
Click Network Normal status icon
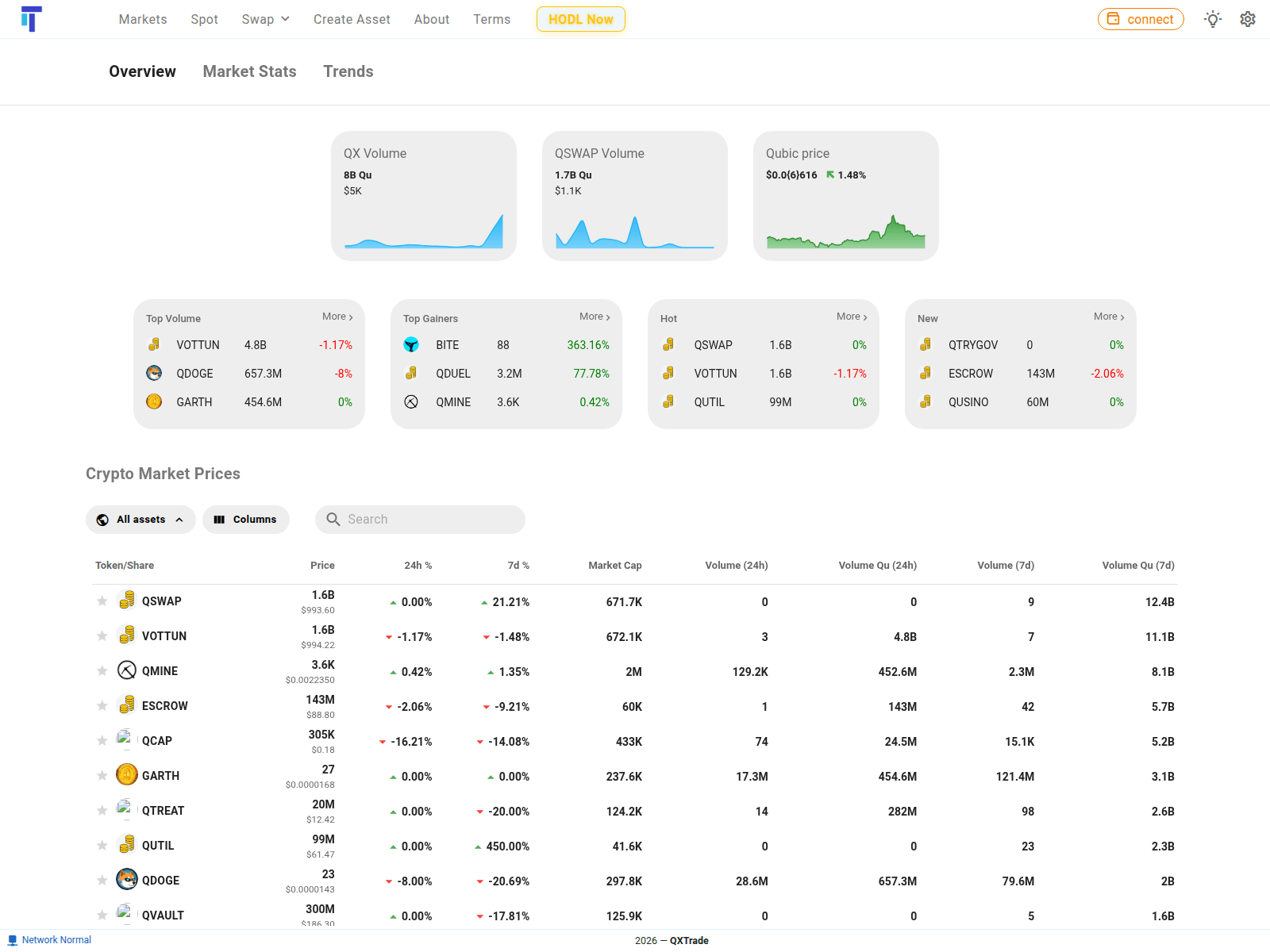(x=13, y=940)
